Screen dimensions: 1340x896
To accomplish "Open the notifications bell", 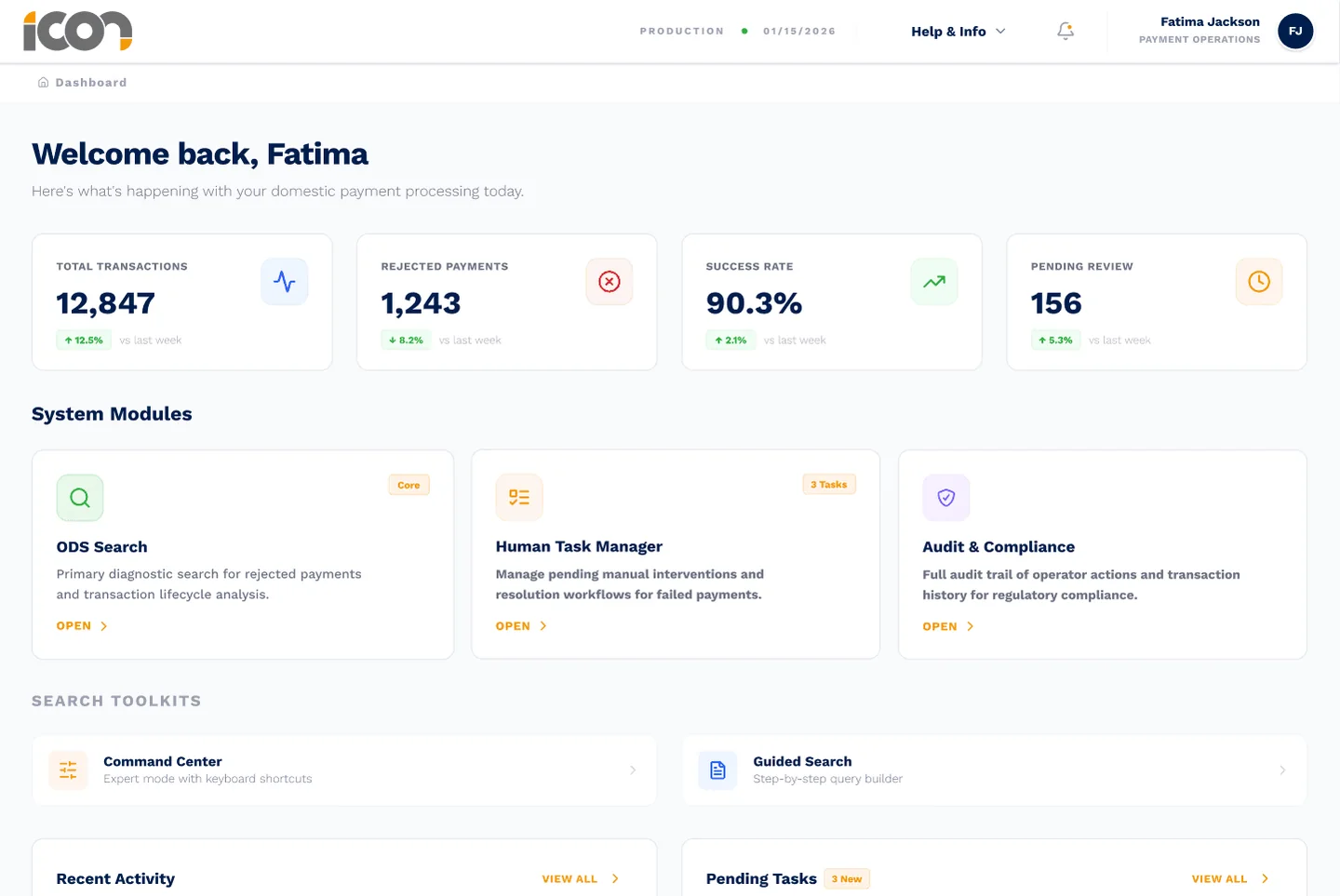I will (x=1065, y=31).
